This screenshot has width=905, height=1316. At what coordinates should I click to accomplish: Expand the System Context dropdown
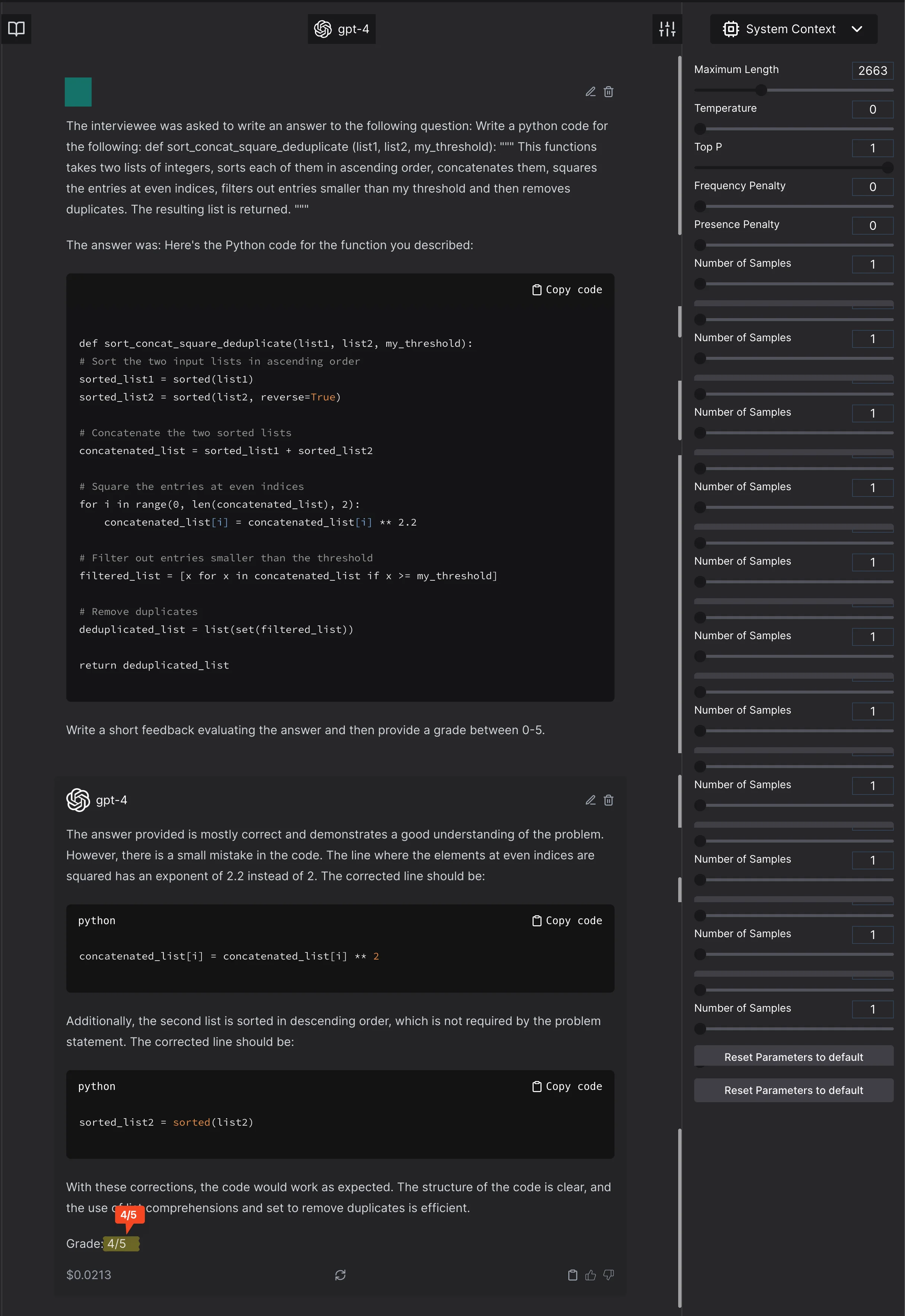click(x=793, y=29)
